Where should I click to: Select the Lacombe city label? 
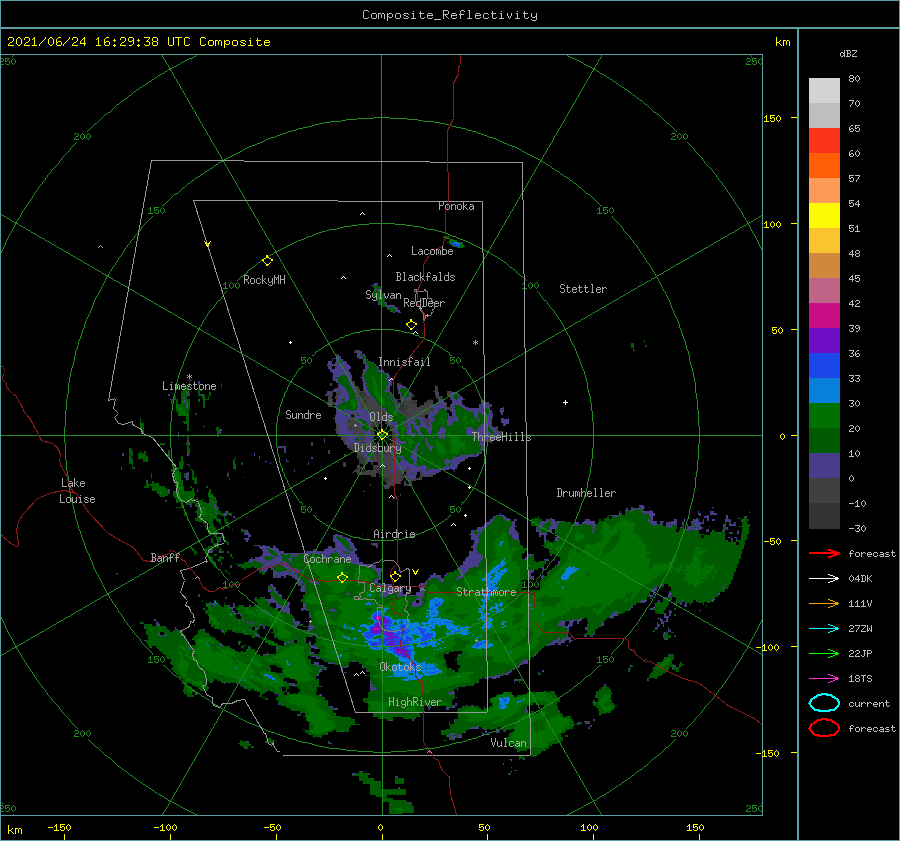pyautogui.click(x=432, y=251)
